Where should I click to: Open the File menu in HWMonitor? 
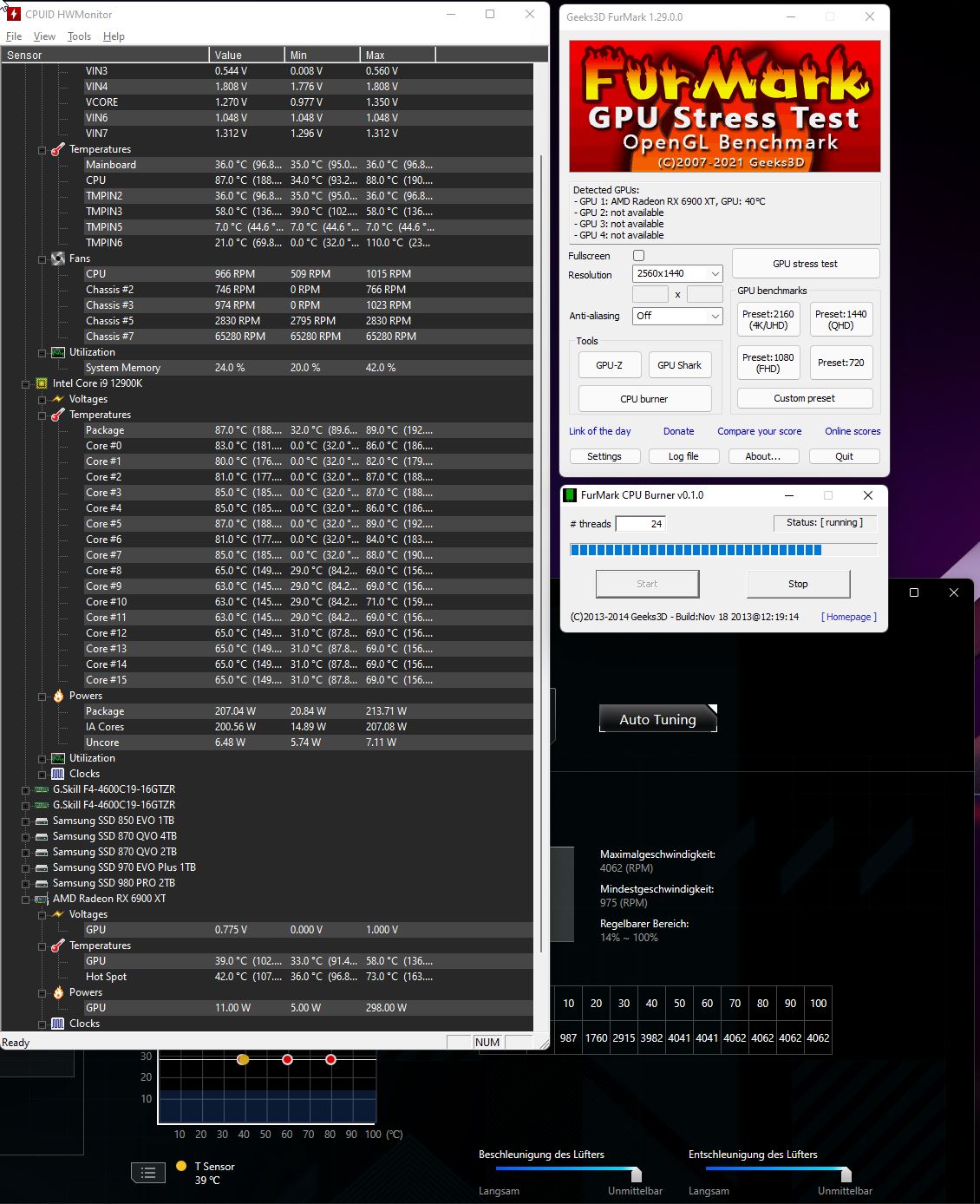14,36
